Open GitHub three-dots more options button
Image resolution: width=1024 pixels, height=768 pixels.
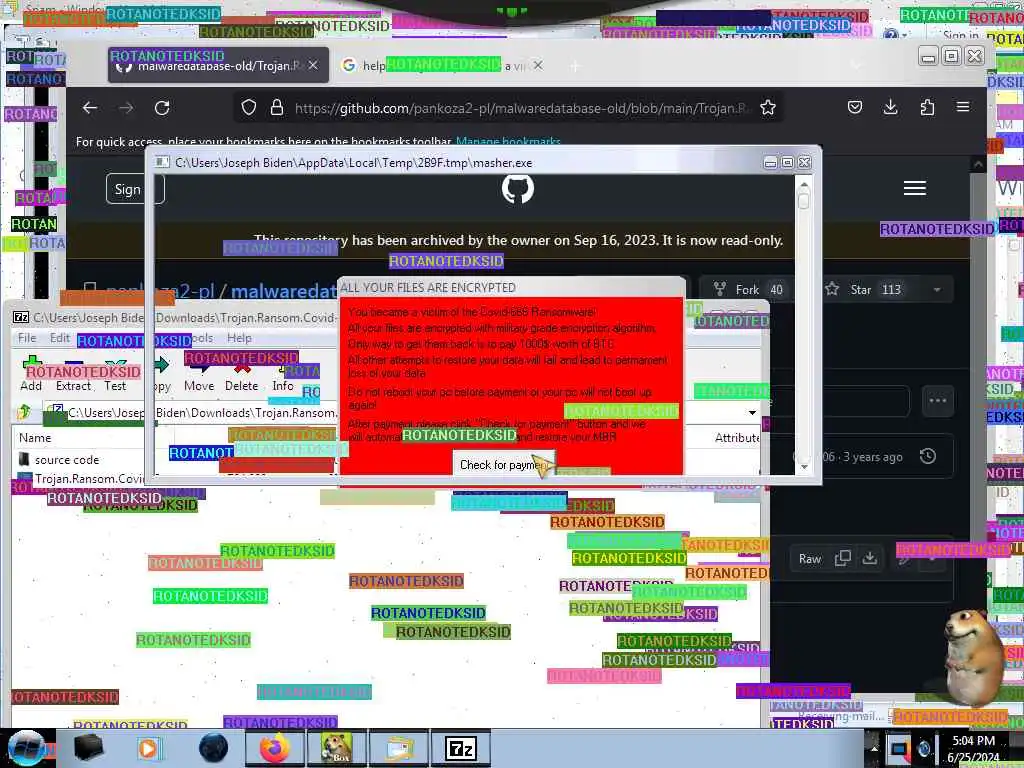tap(938, 400)
